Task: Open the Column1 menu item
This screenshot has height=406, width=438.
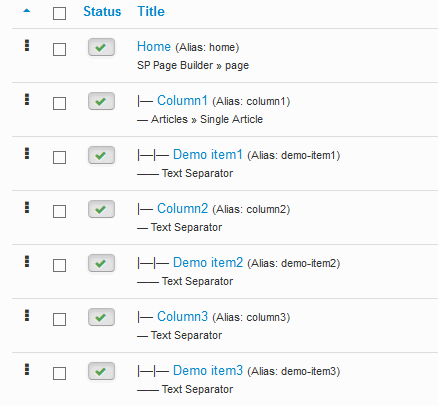Action: coord(182,101)
